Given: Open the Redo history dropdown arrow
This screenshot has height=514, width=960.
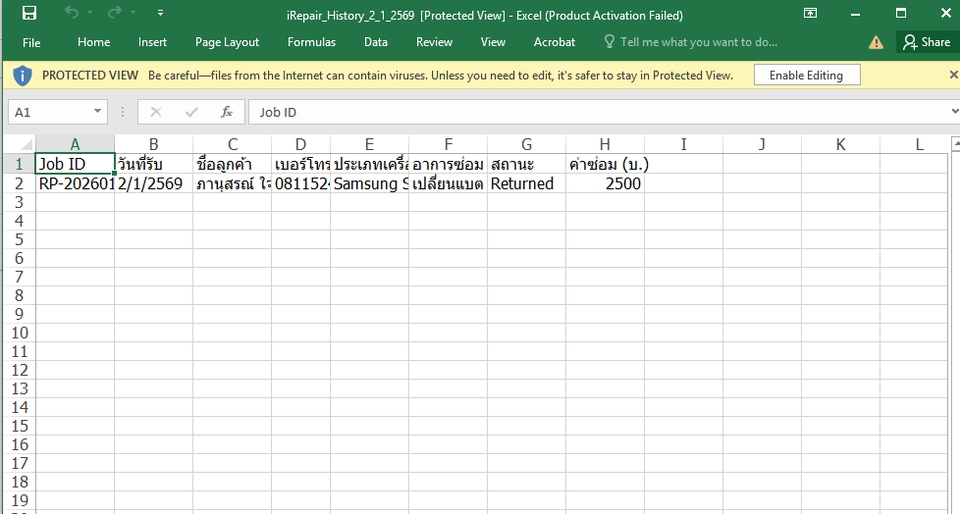Looking at the screenshot, I should (x=133, y=13).
